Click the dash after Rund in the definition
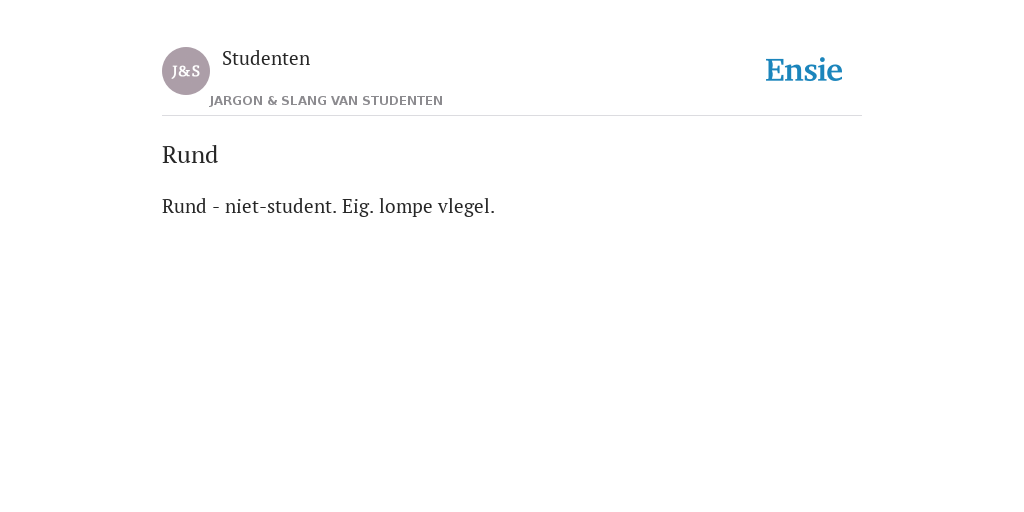 point(216,208)
